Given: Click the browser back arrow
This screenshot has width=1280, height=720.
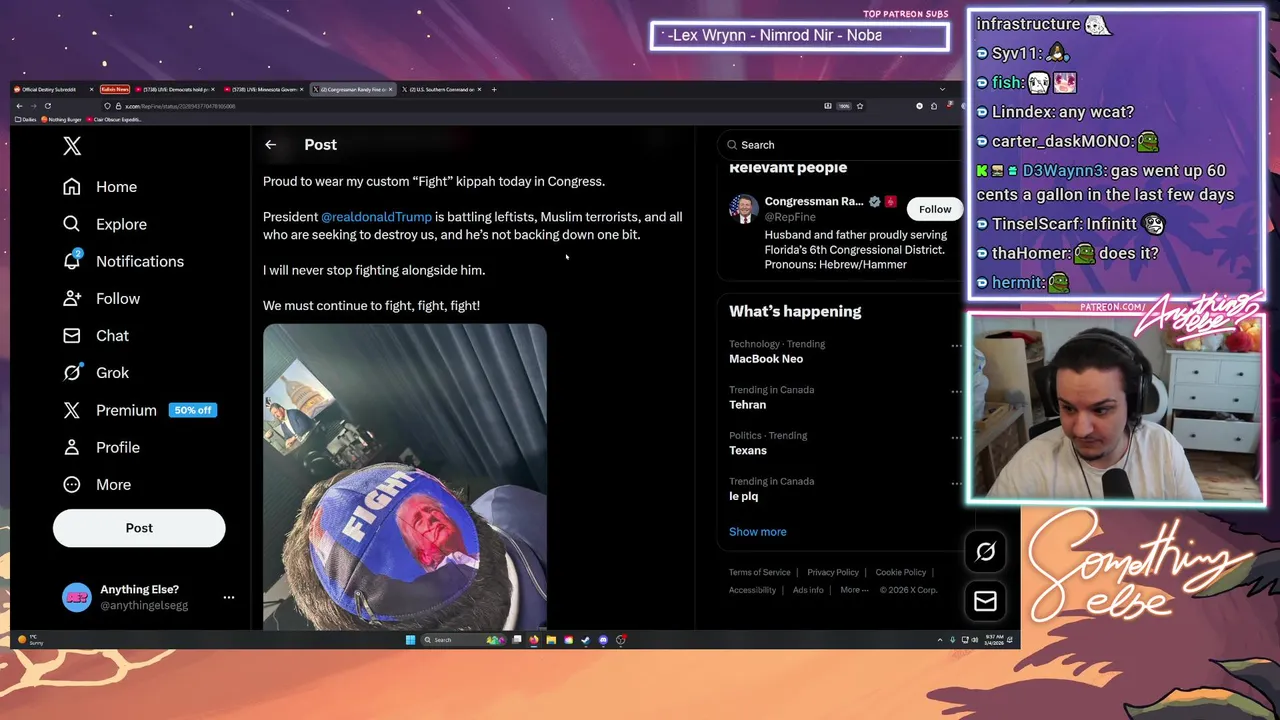Looking at the screenshot, I should point(19,106).
